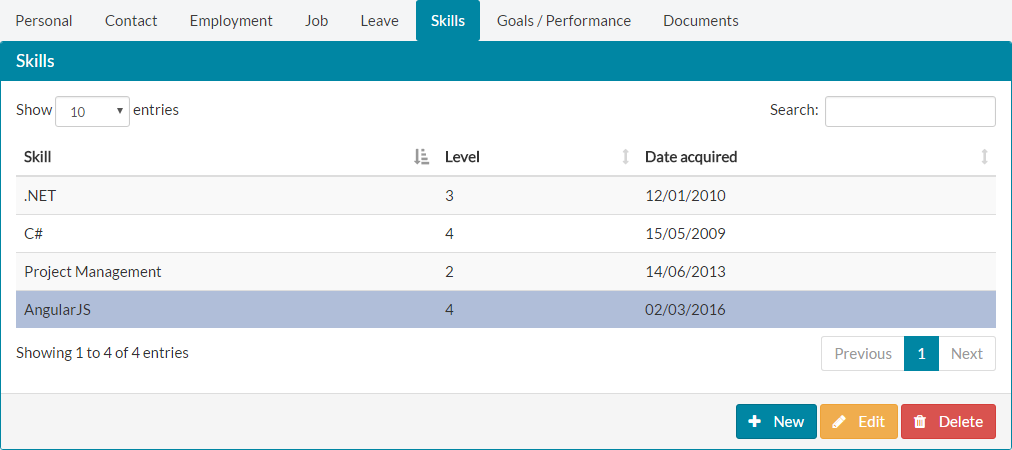The height and width of the screenshot is (450, 1012).
Task: Click the New skill button
Action: (x=776, y=422)
